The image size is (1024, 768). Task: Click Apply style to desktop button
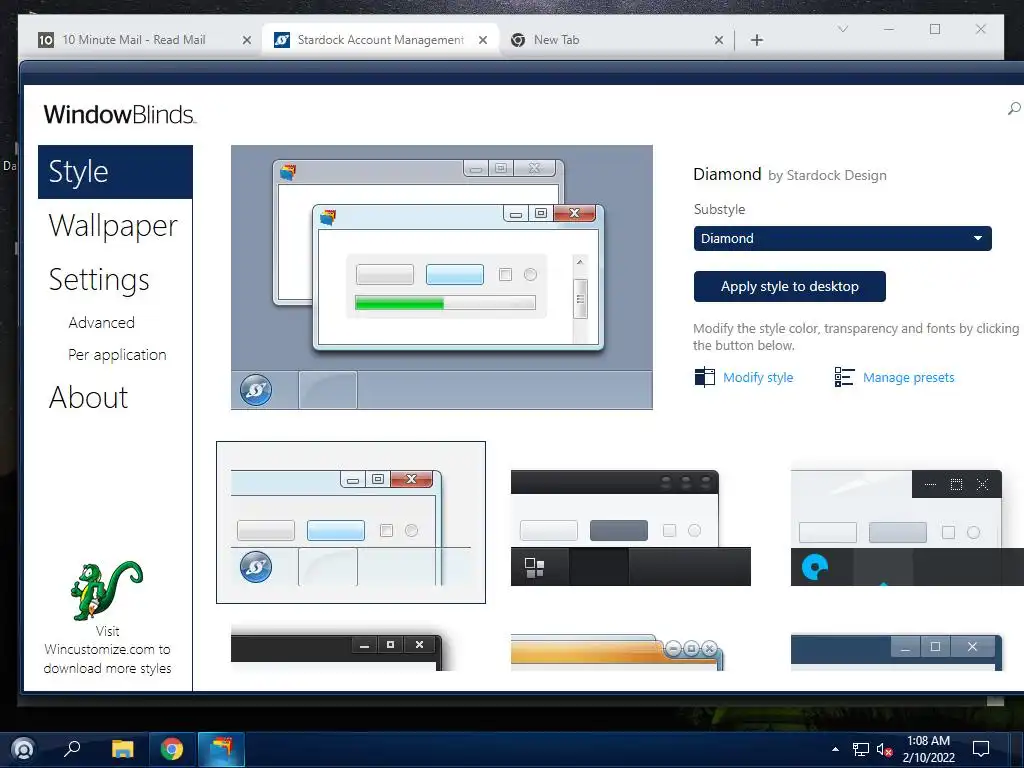[790, 286]
